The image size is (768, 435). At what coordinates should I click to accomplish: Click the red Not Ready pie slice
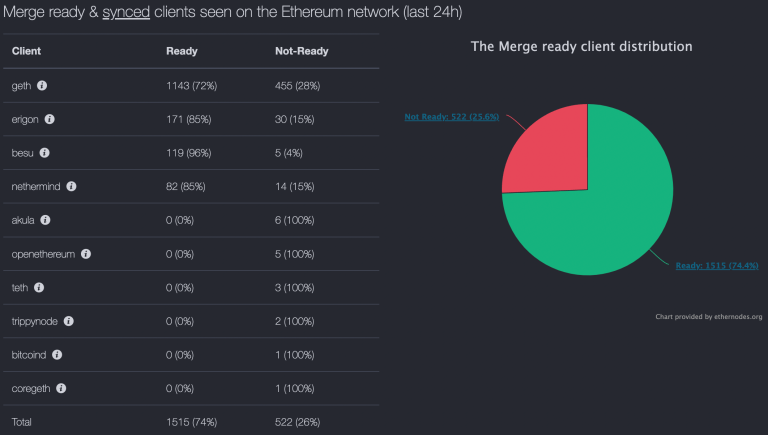pos(550,150)
